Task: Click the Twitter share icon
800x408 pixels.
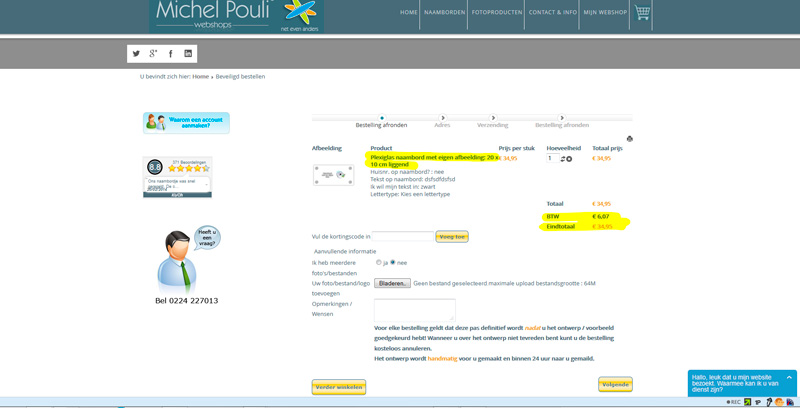Action: (x=136, y=54)
